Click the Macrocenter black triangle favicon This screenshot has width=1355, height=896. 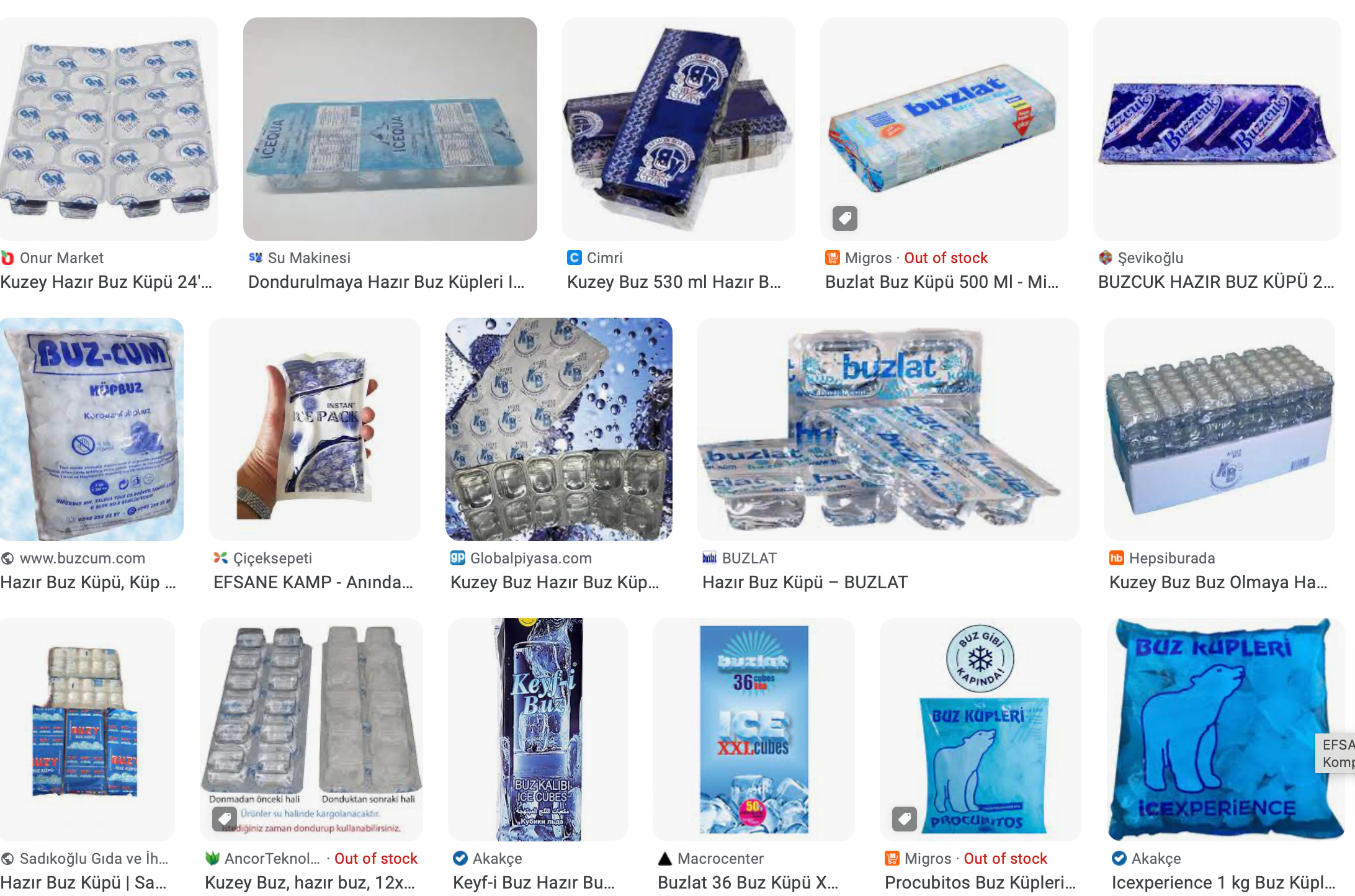point(665,858)
